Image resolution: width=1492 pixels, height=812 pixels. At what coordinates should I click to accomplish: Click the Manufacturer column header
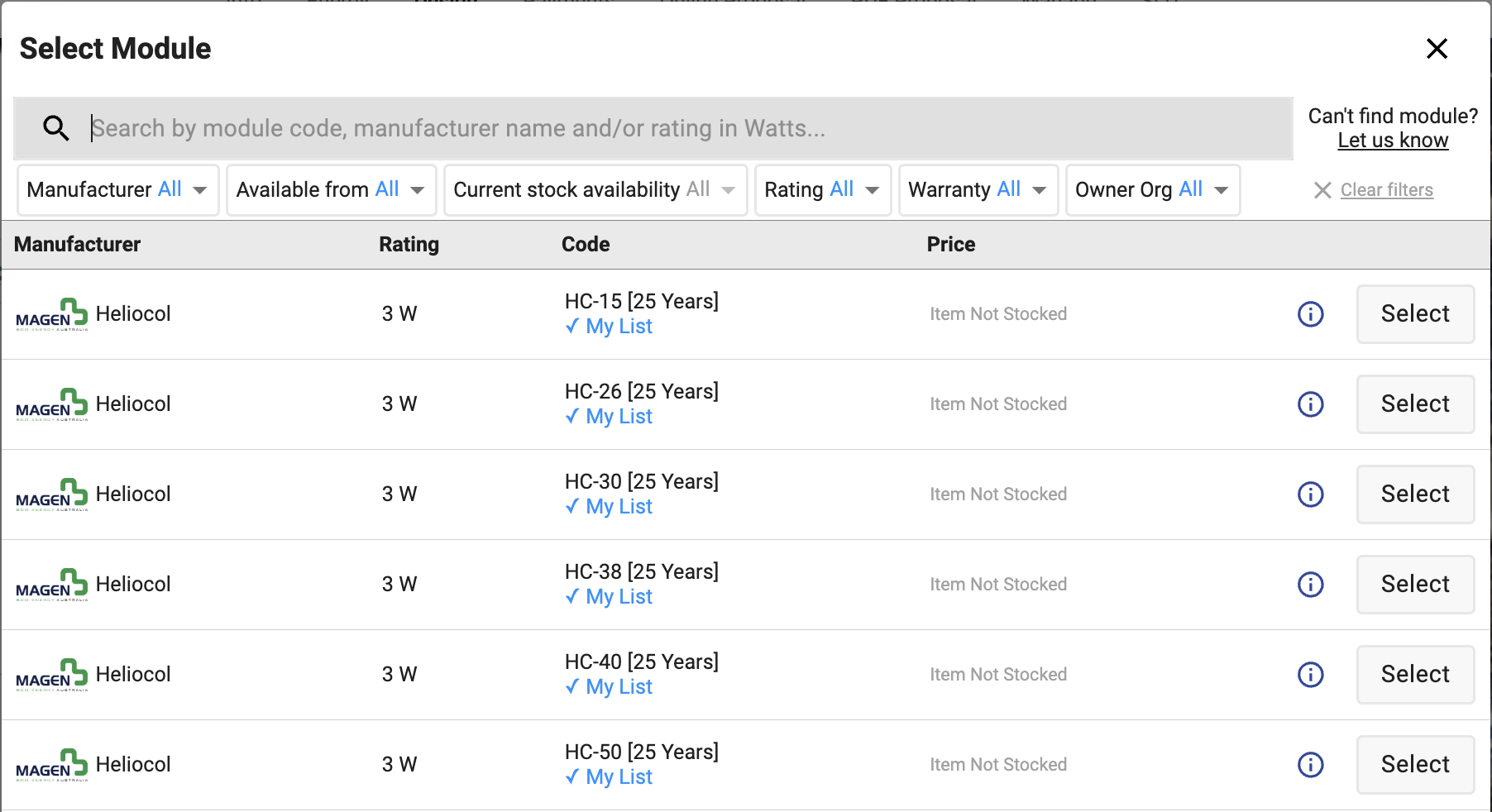pyautogui.click(x=78, y=245)
